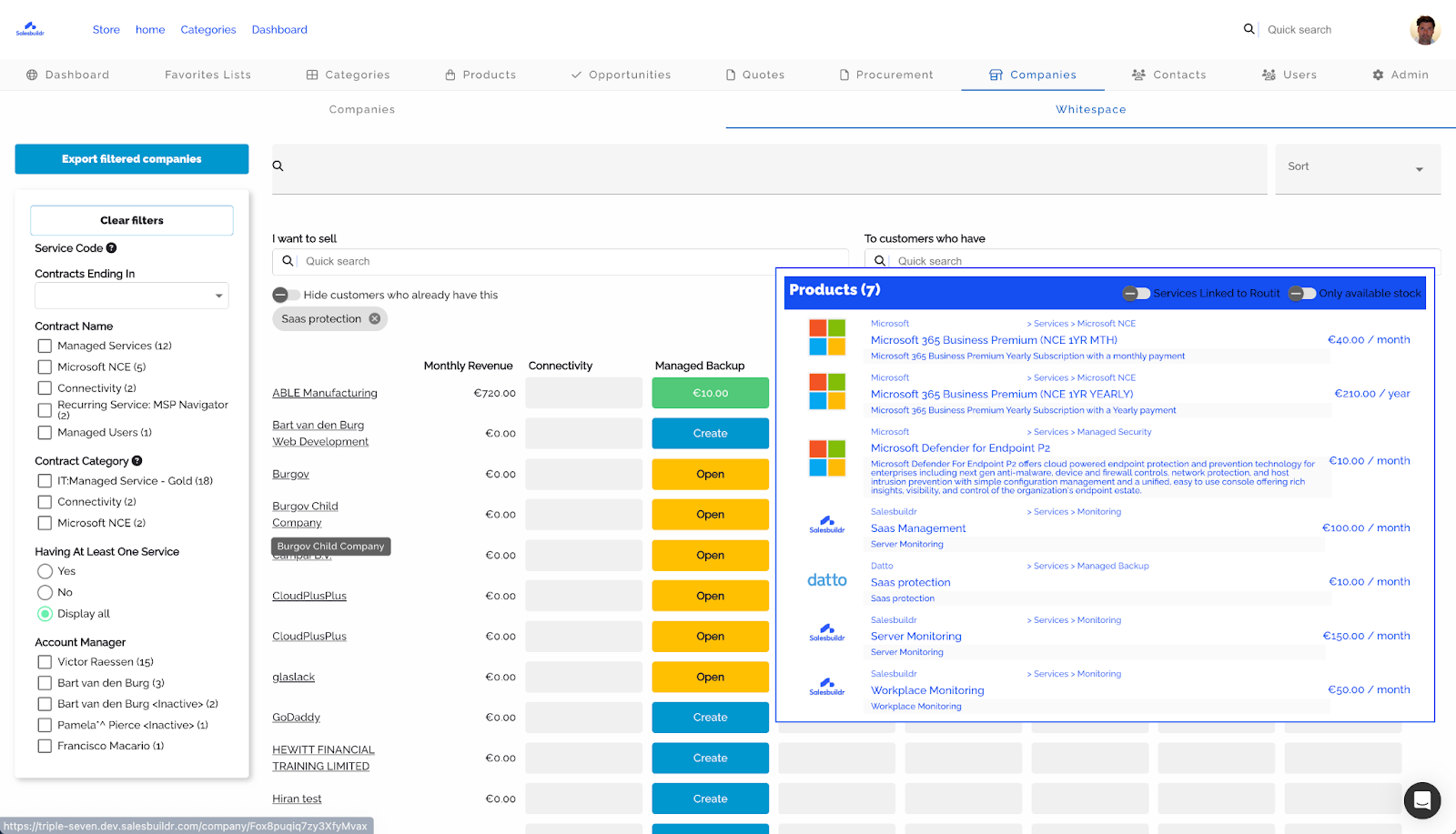Image resolution: width=1456 pixels, height=834 pixels.
Task: Click the quick search magnifier icon in header
Action: (1249, 29)
